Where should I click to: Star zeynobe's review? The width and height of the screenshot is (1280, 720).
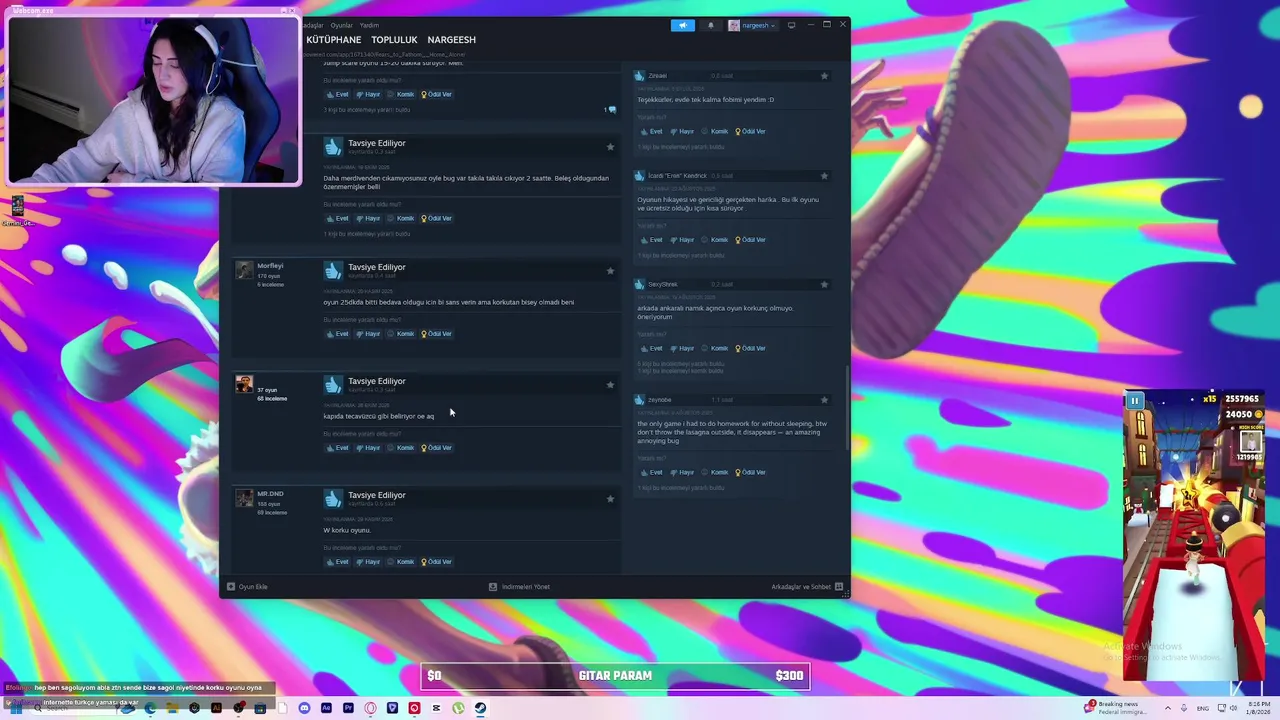[x=824, y=400]
